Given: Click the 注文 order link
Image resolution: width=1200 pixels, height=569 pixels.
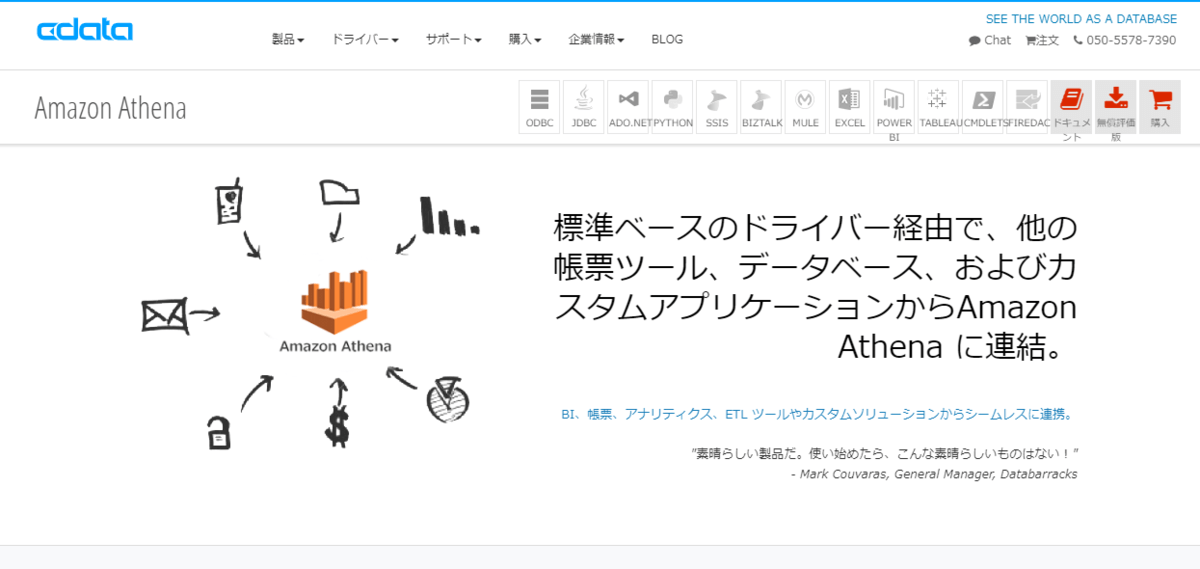Looking at the screenshot, I should [1042, 40].
